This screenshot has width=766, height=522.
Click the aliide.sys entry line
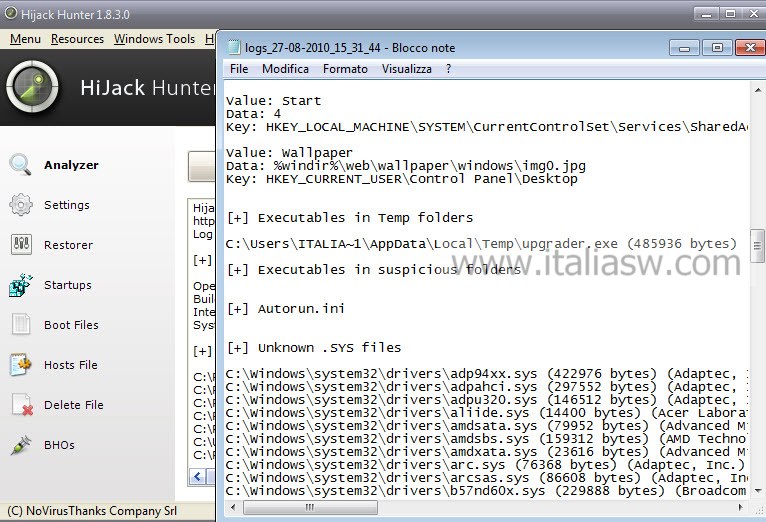point(487,413)
